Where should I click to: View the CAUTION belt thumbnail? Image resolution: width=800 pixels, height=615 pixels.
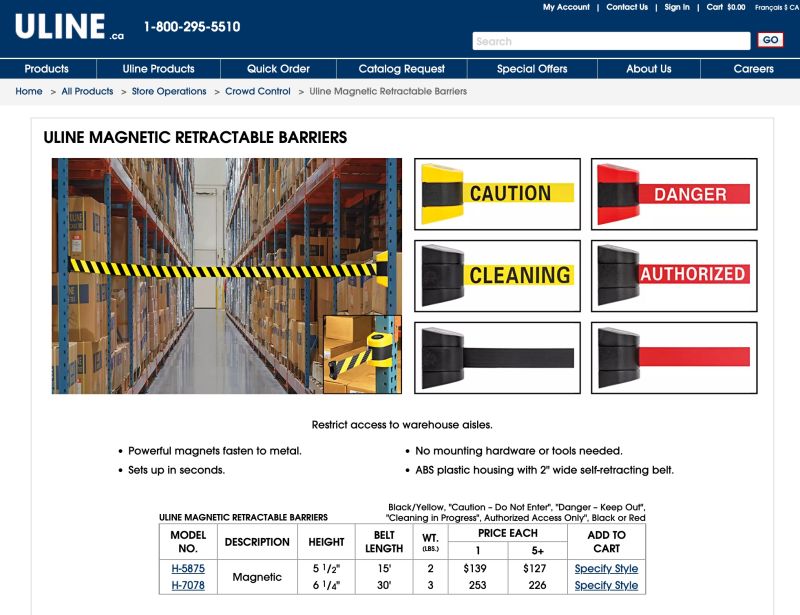click(495, 193)
